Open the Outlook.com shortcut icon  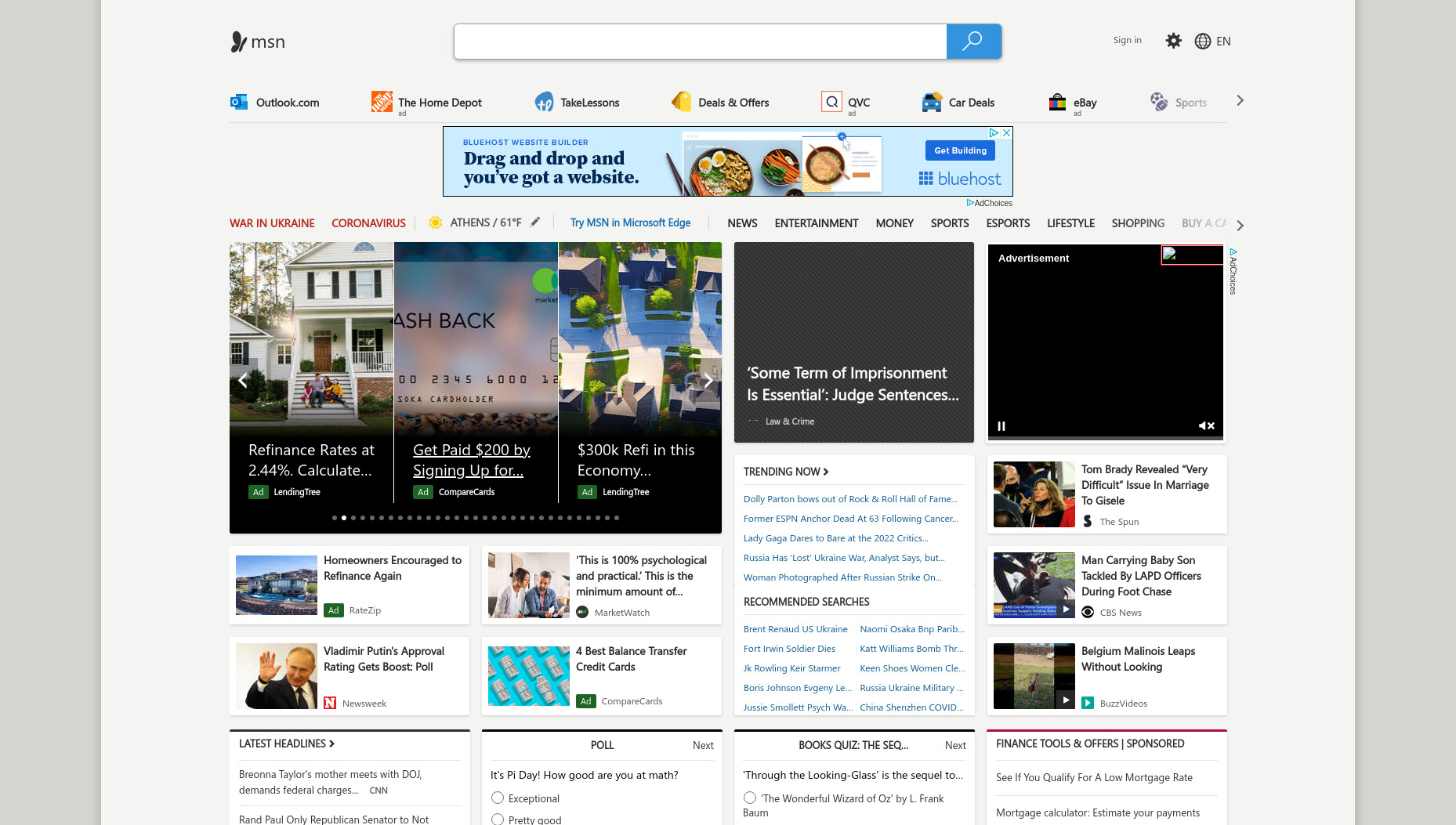coord(239,102)
